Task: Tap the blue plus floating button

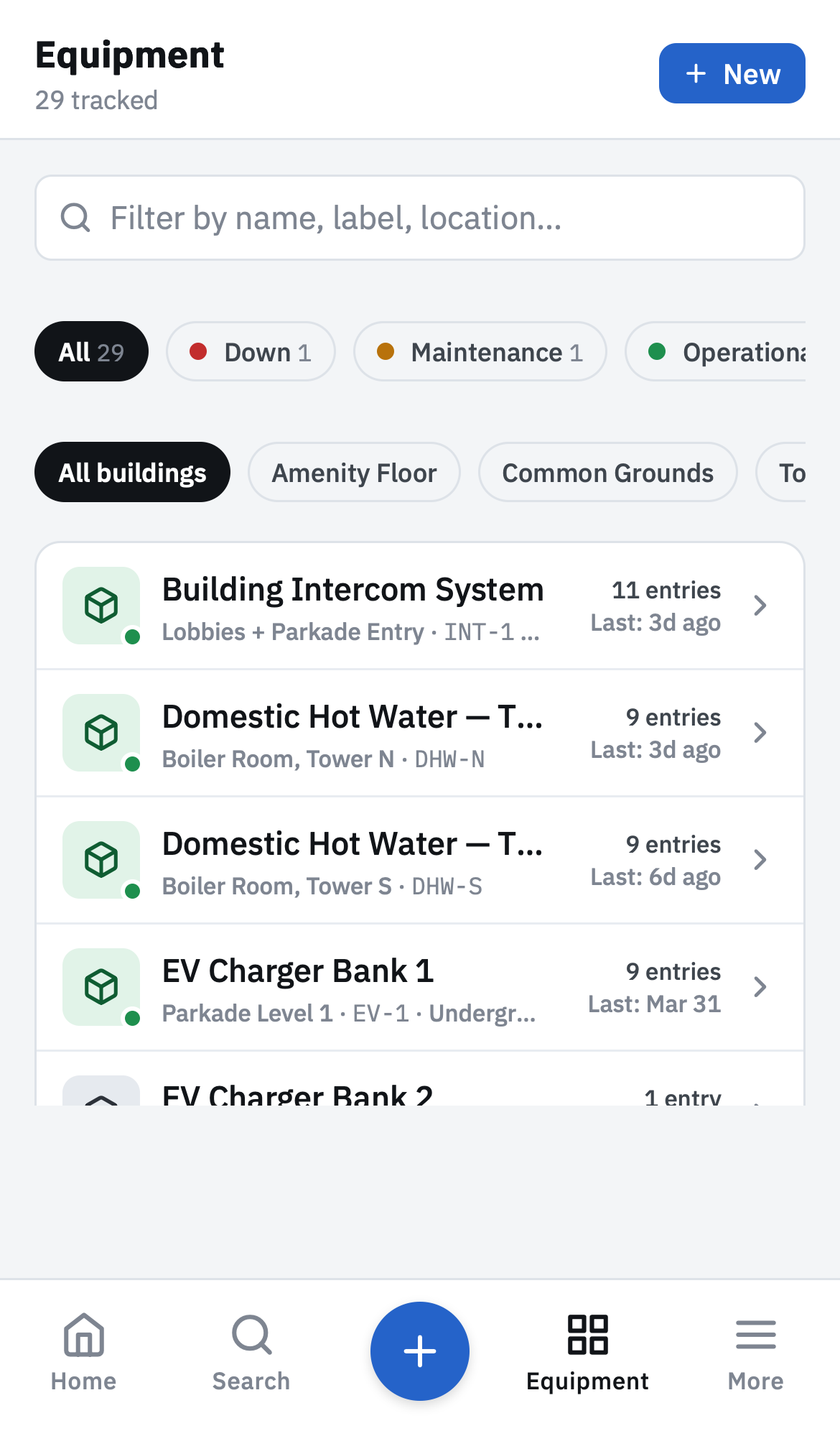Action: [420, 1351]
